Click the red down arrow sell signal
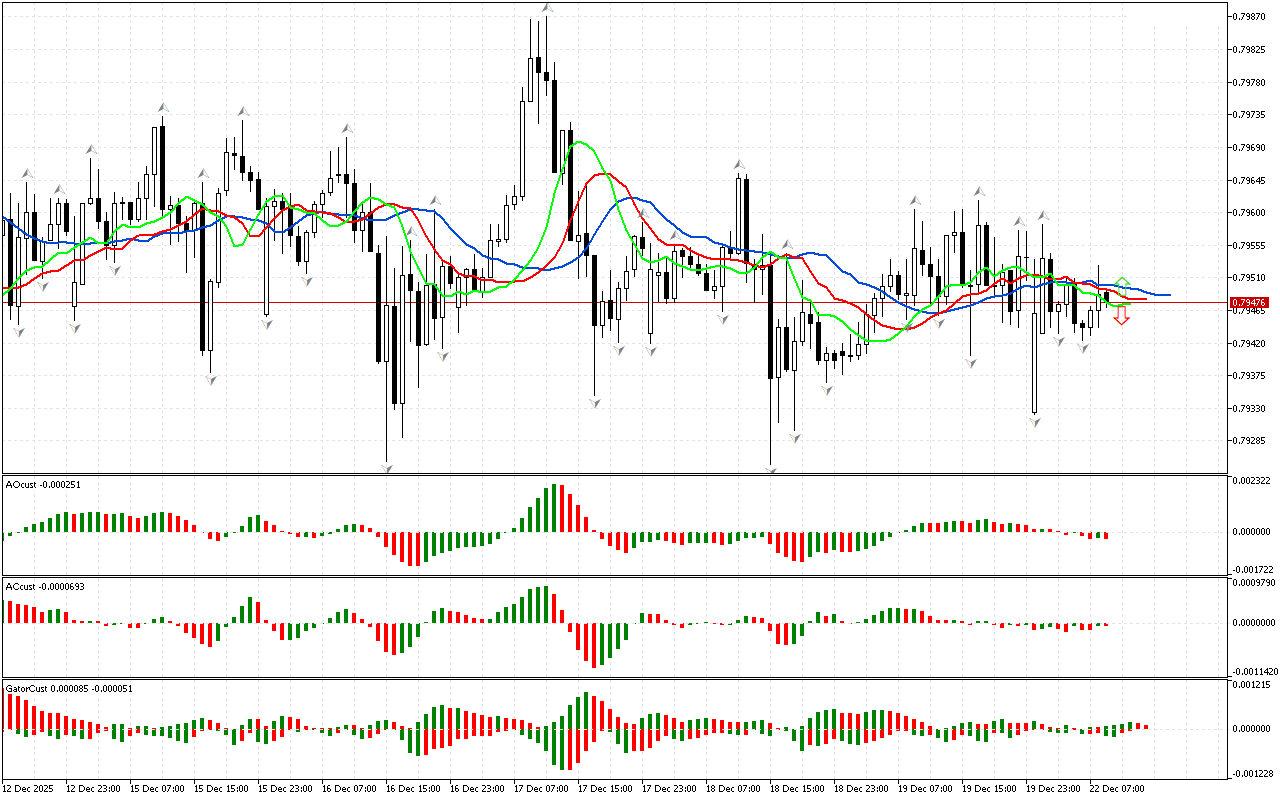The height and width of the screenshot is (800, 1280). [x=1122, y=316]
